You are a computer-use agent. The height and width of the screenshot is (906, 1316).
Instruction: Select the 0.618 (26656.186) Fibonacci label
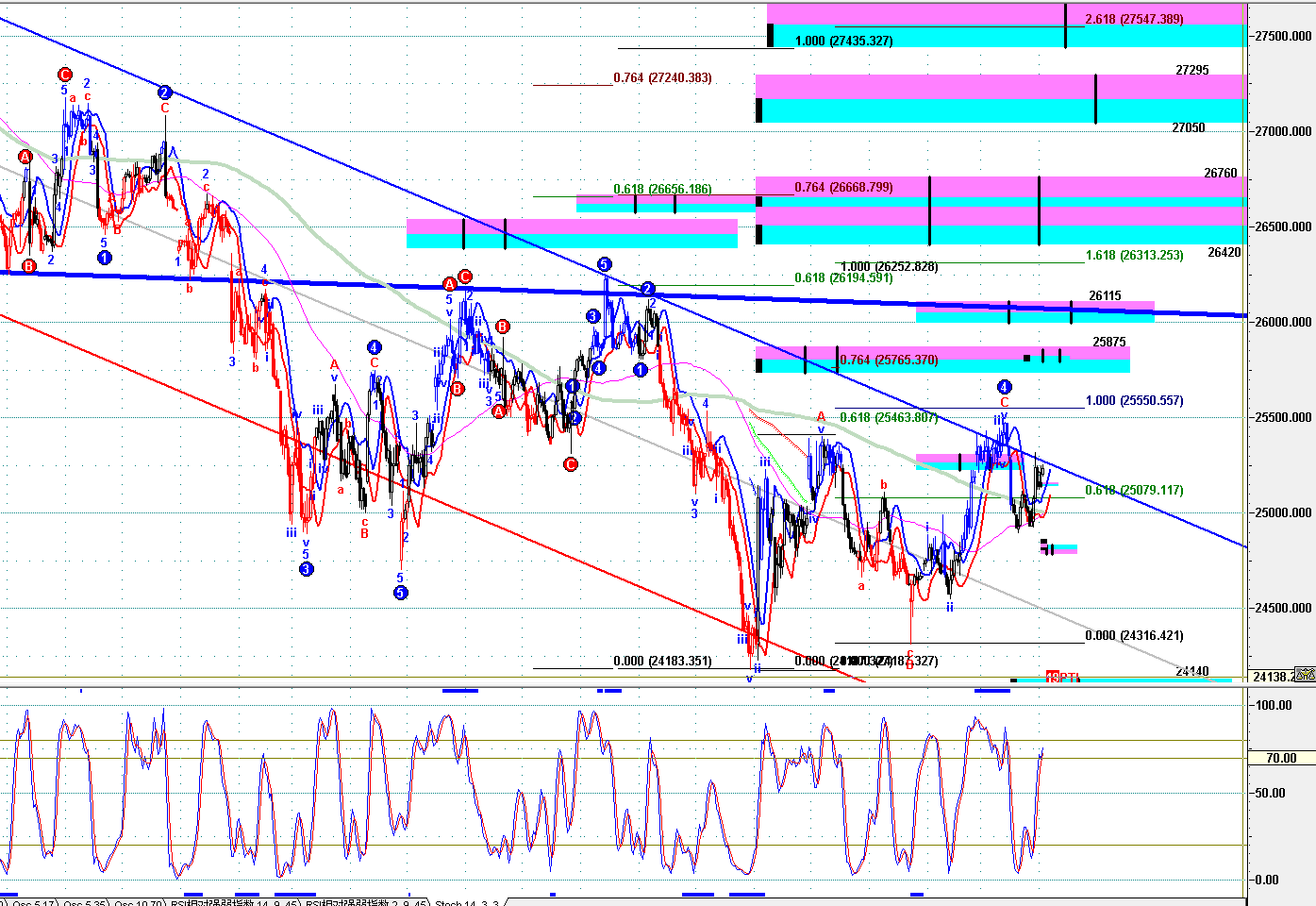pos(662,189)
